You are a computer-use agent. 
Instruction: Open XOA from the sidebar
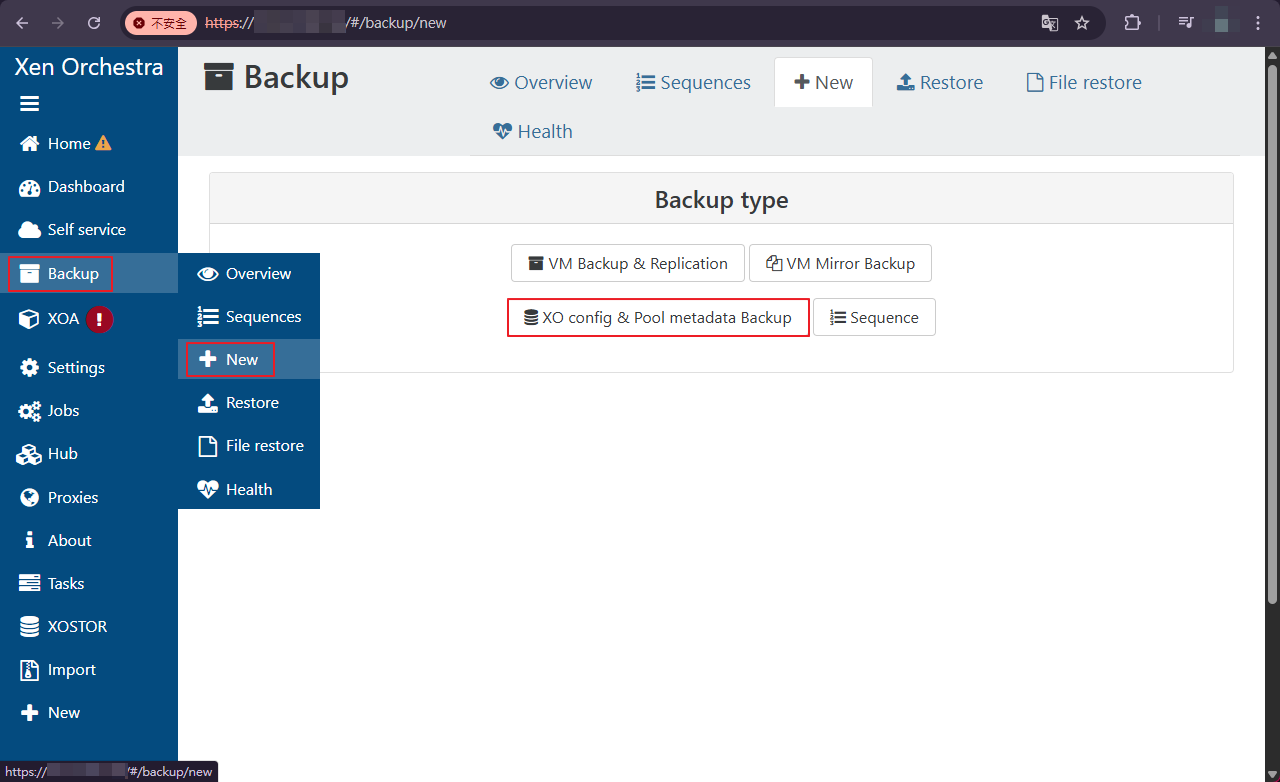click(50, 319)
